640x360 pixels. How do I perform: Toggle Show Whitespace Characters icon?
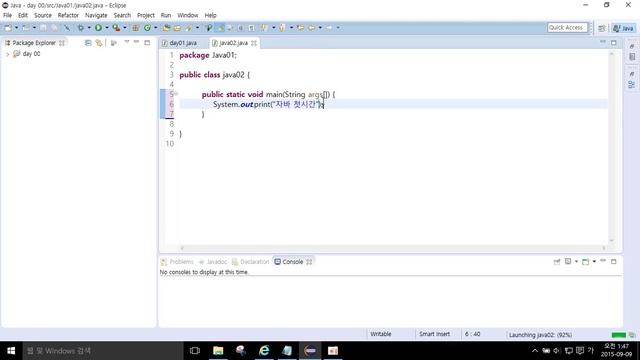(x=251, y=28)
